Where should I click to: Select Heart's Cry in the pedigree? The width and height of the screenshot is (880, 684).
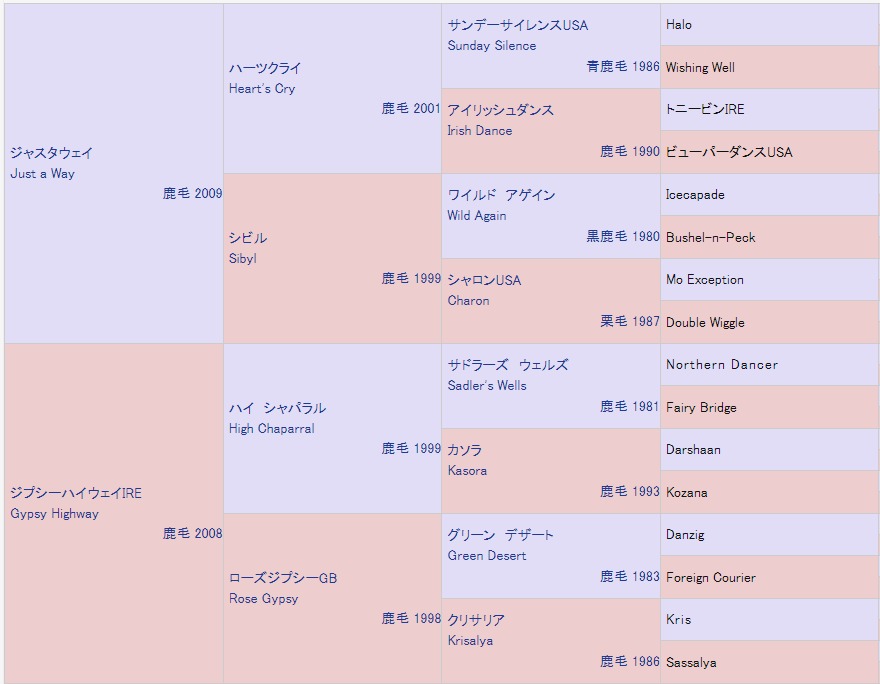pos(265,68)
